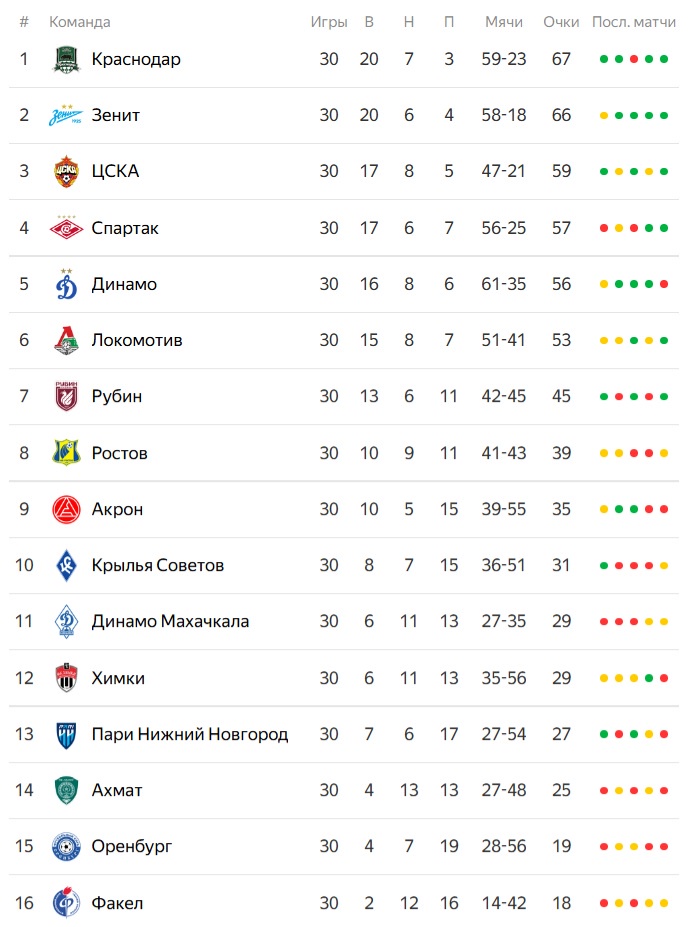Click the Мячи column header
695x927 pixels.
(x=503, y=22)
